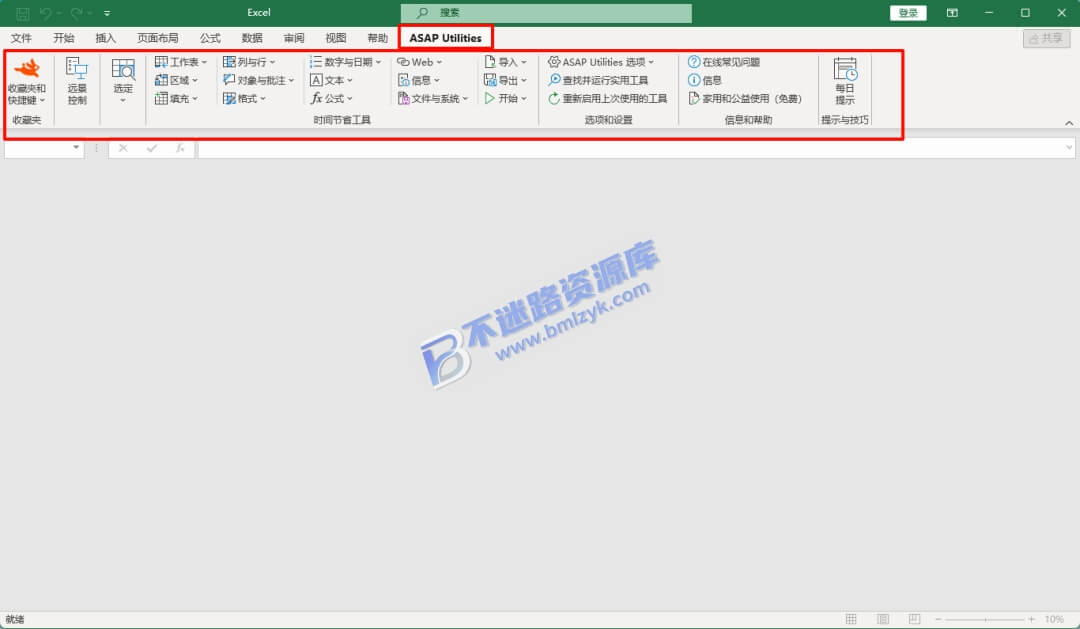Open Tip of the Day (每日提示)
Image resolution: width=1080 pixels, height=629 pixels.
(845, 81)
